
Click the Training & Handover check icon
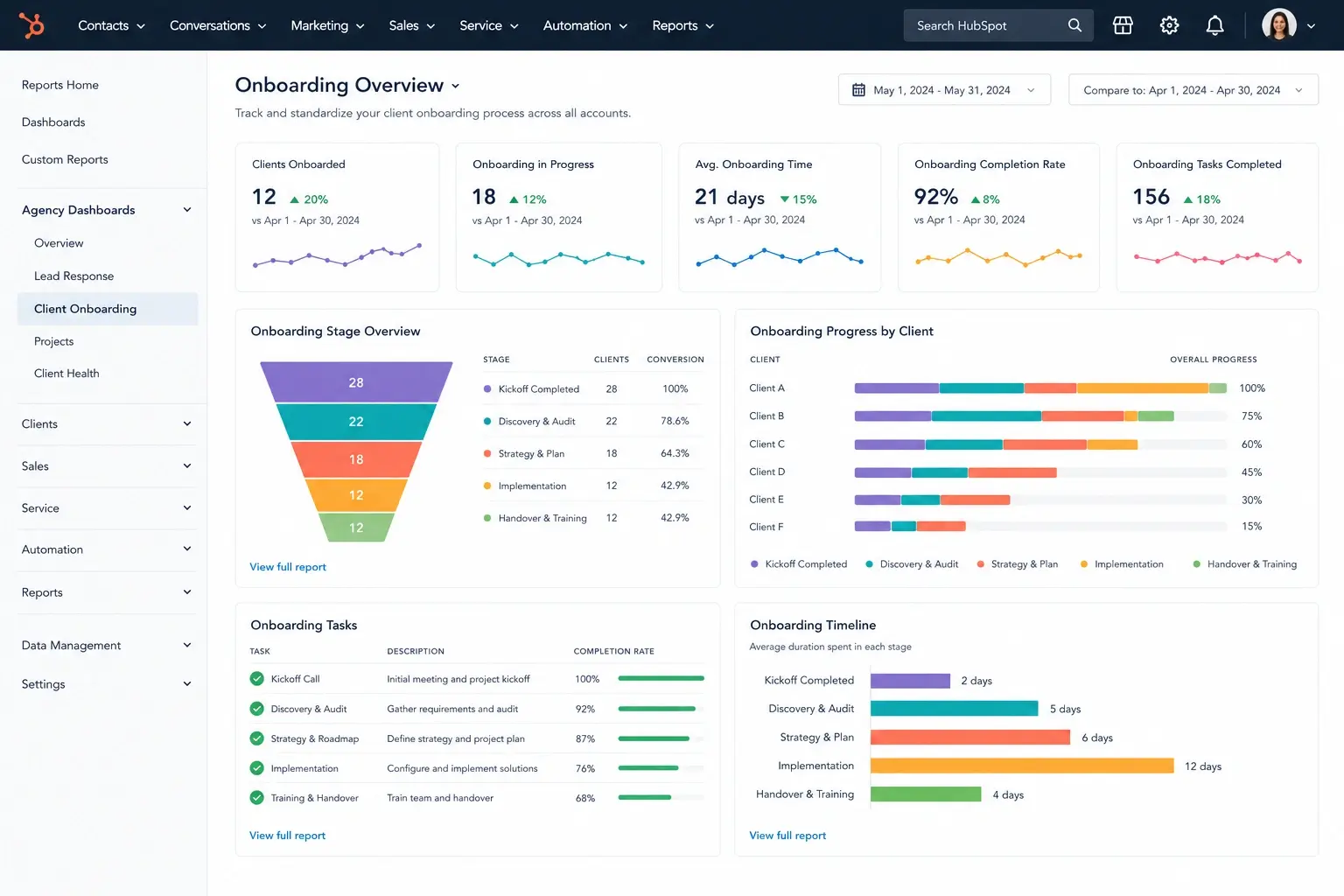point(256,798)
